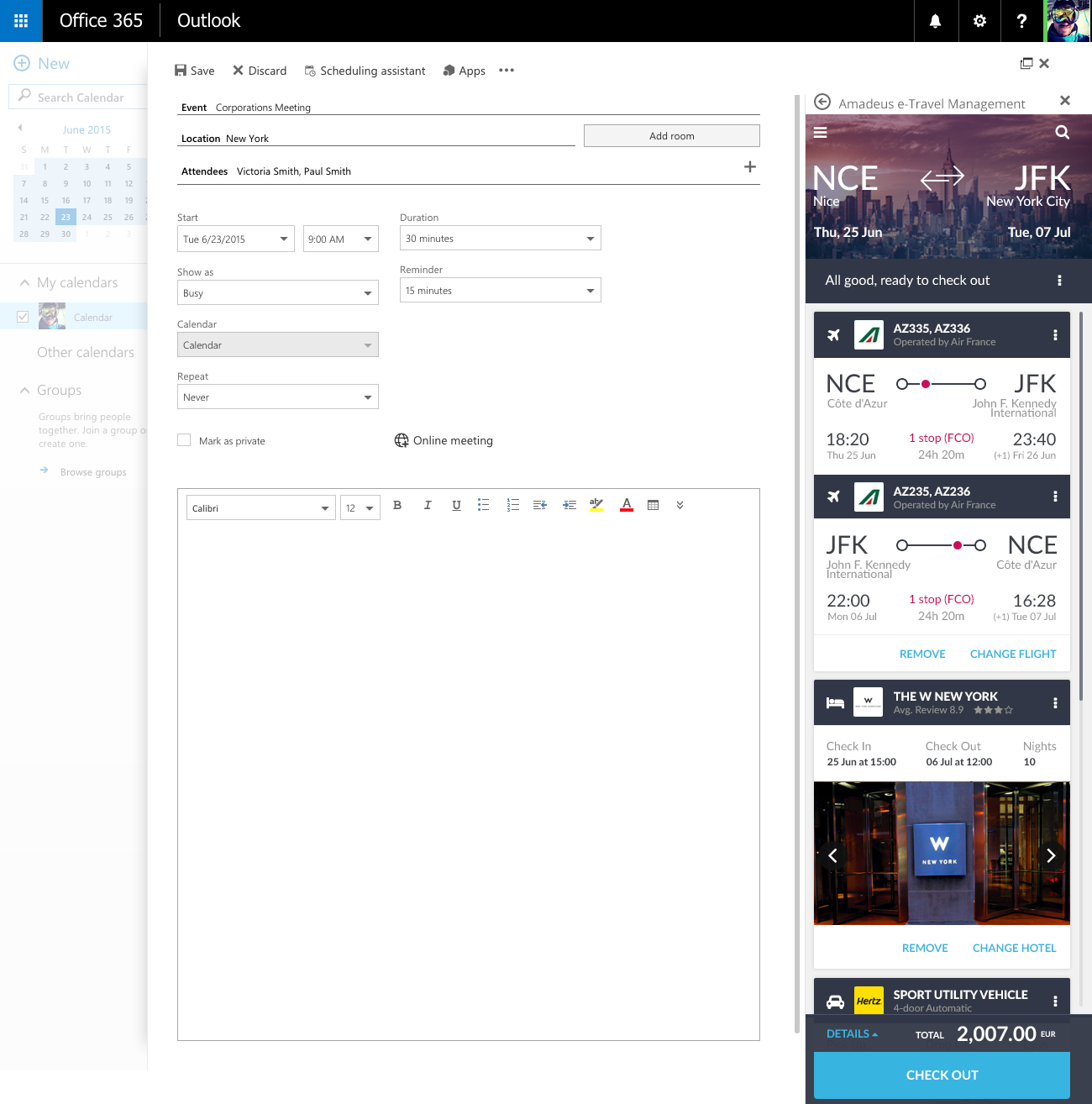Discard the event
Screen dimensions: 1092x1104
click(x=260, y=71)
